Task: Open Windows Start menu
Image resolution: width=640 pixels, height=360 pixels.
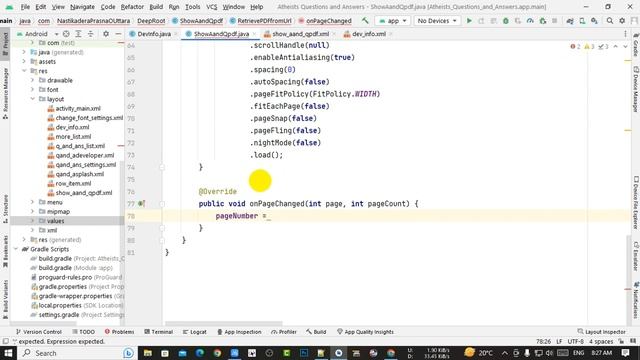Action: coord(8,353)
